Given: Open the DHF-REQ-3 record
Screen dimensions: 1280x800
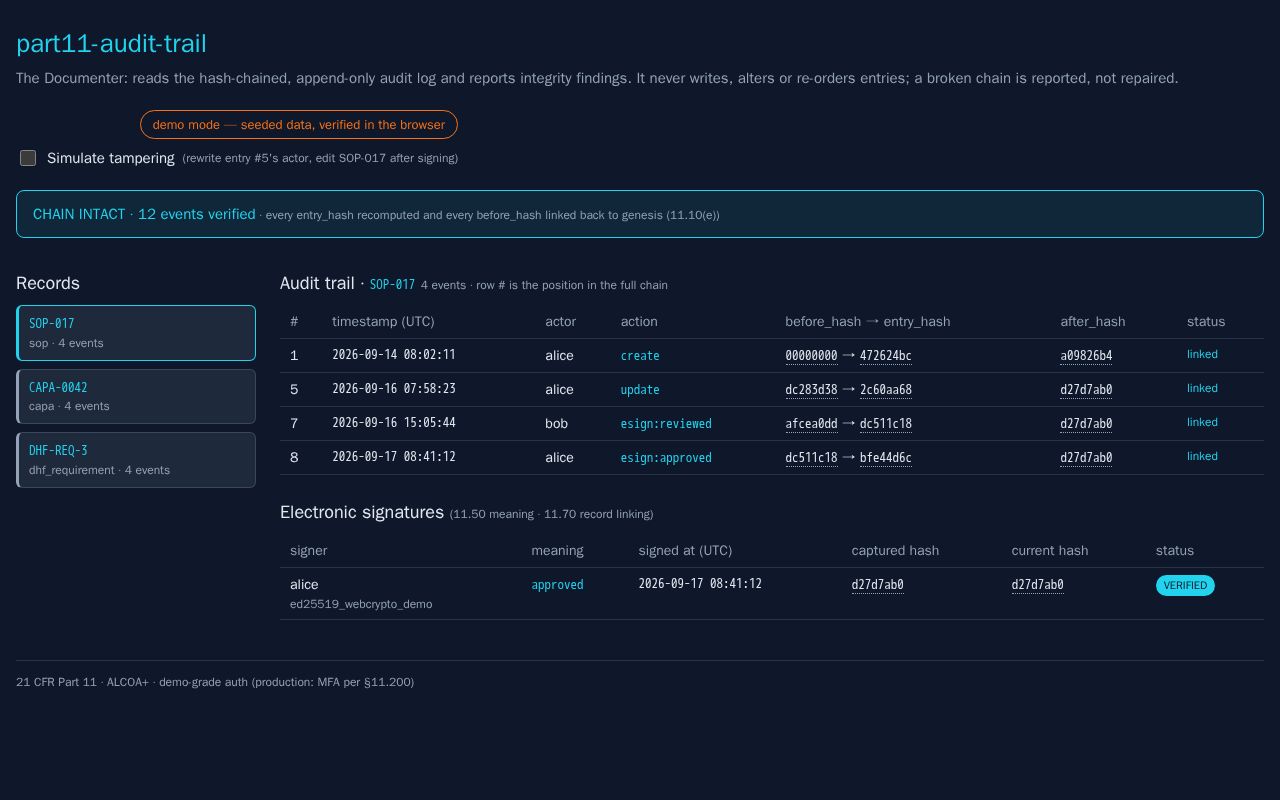Looking at the screenshot, I should [136, 460].
